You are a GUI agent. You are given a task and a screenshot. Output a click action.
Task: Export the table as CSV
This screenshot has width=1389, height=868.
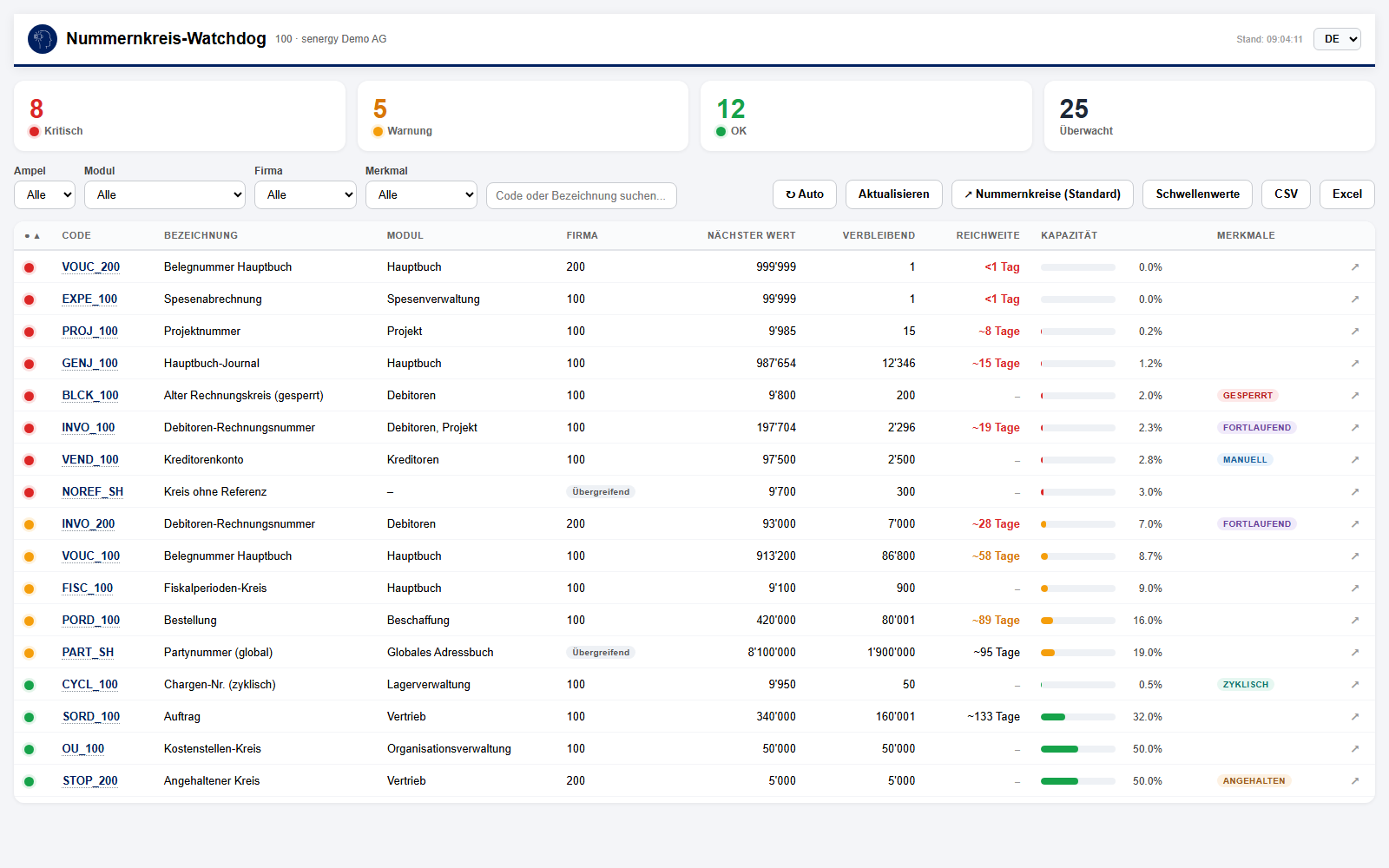point(1287,194)
